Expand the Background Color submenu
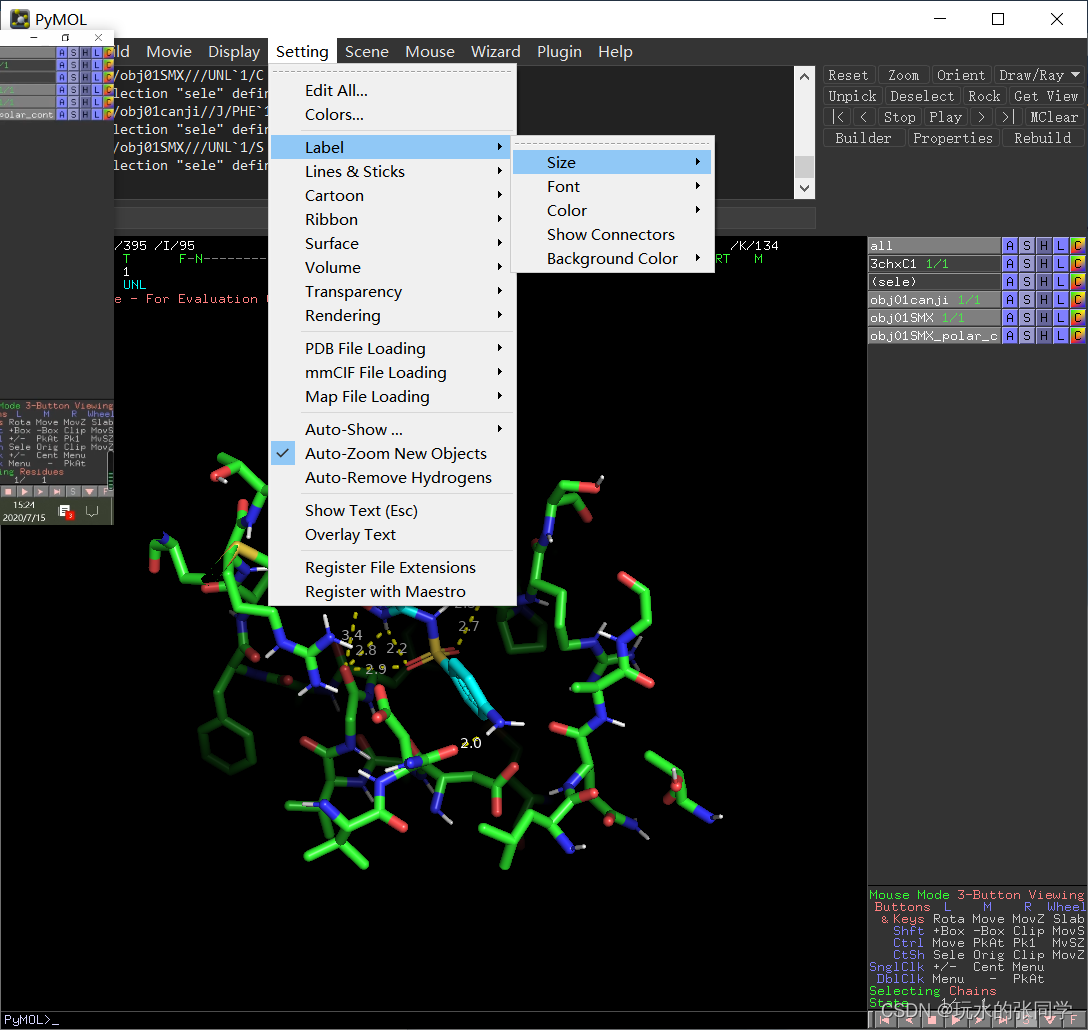The image size is (1088, 1030). pos(612,259)
